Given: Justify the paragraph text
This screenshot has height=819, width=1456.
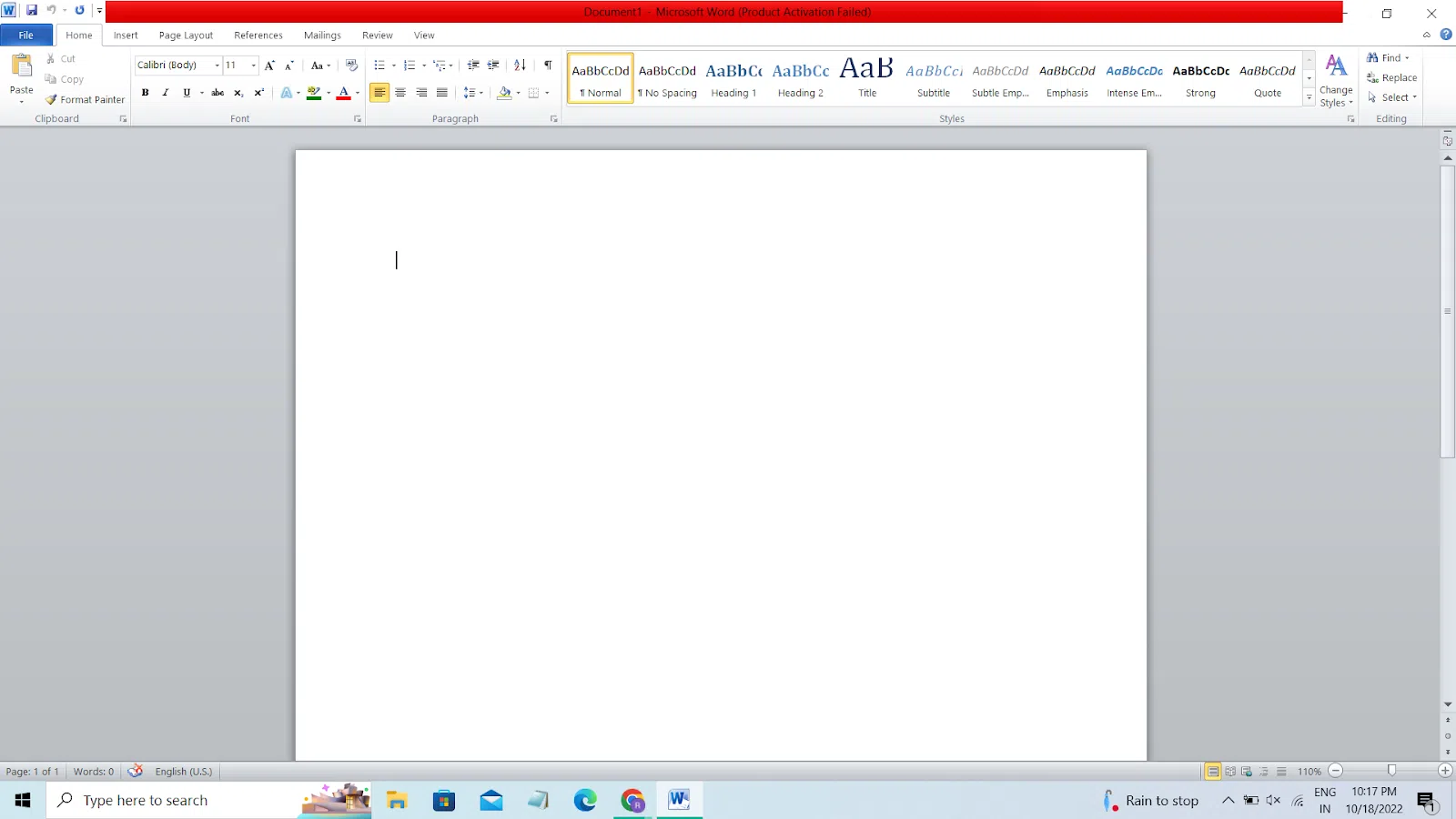Looking at the screenshot, I should click(x=442, y=93).
